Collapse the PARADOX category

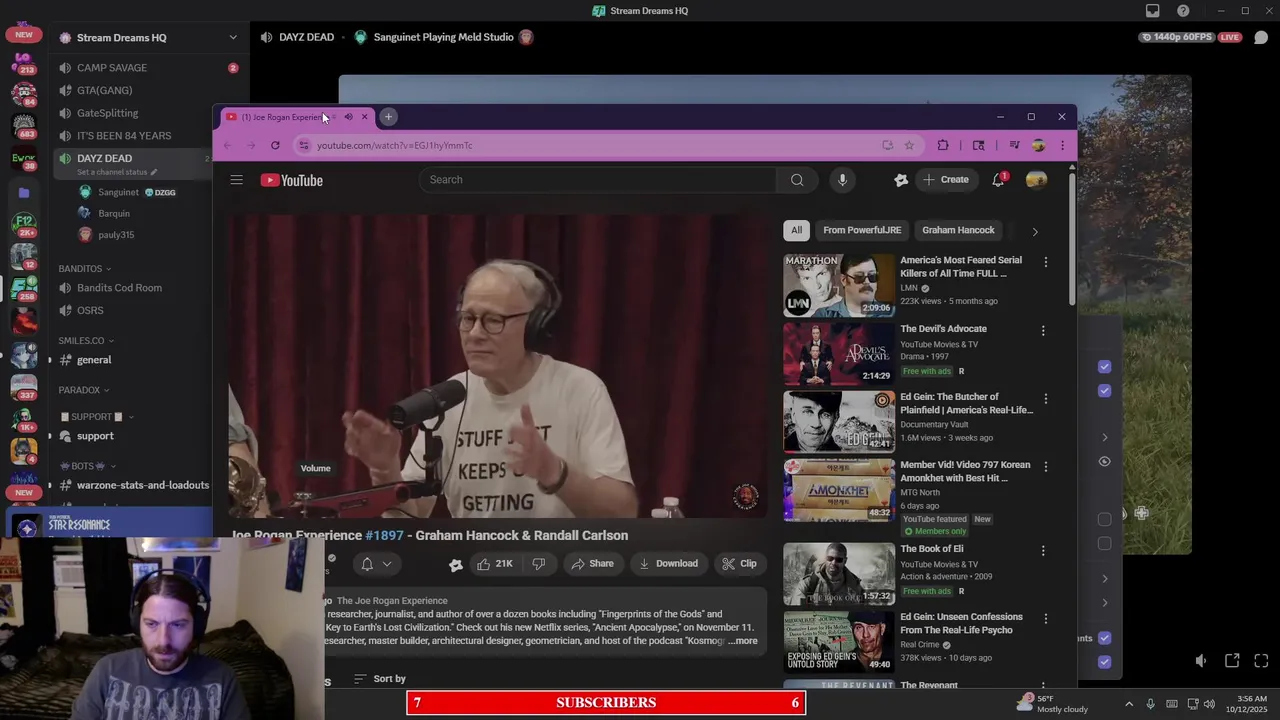click(x=84, y=390)
